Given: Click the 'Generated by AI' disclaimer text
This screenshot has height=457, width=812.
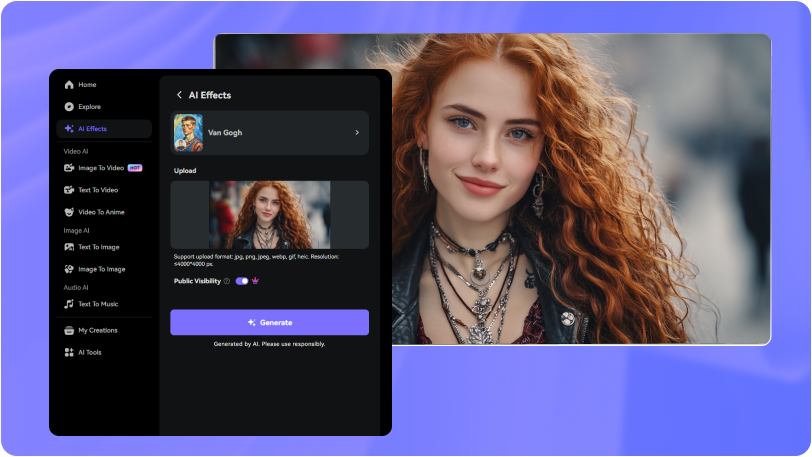Looking at the screenshot, I should point(269,344).
